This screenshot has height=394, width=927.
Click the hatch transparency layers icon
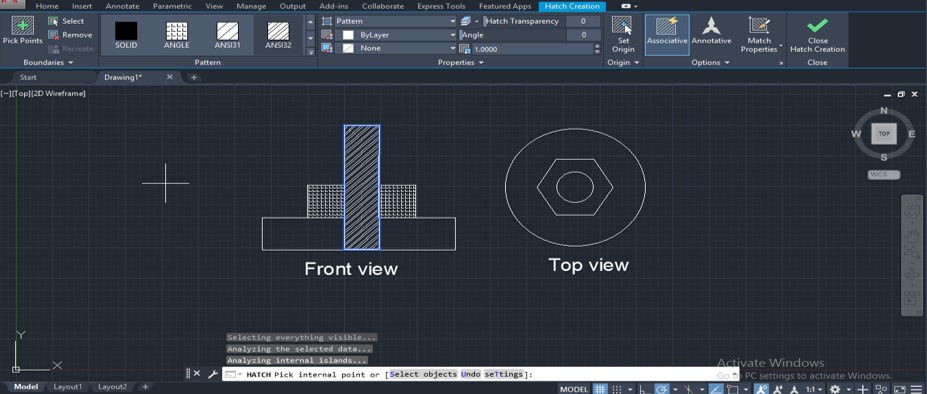point(466,21)
